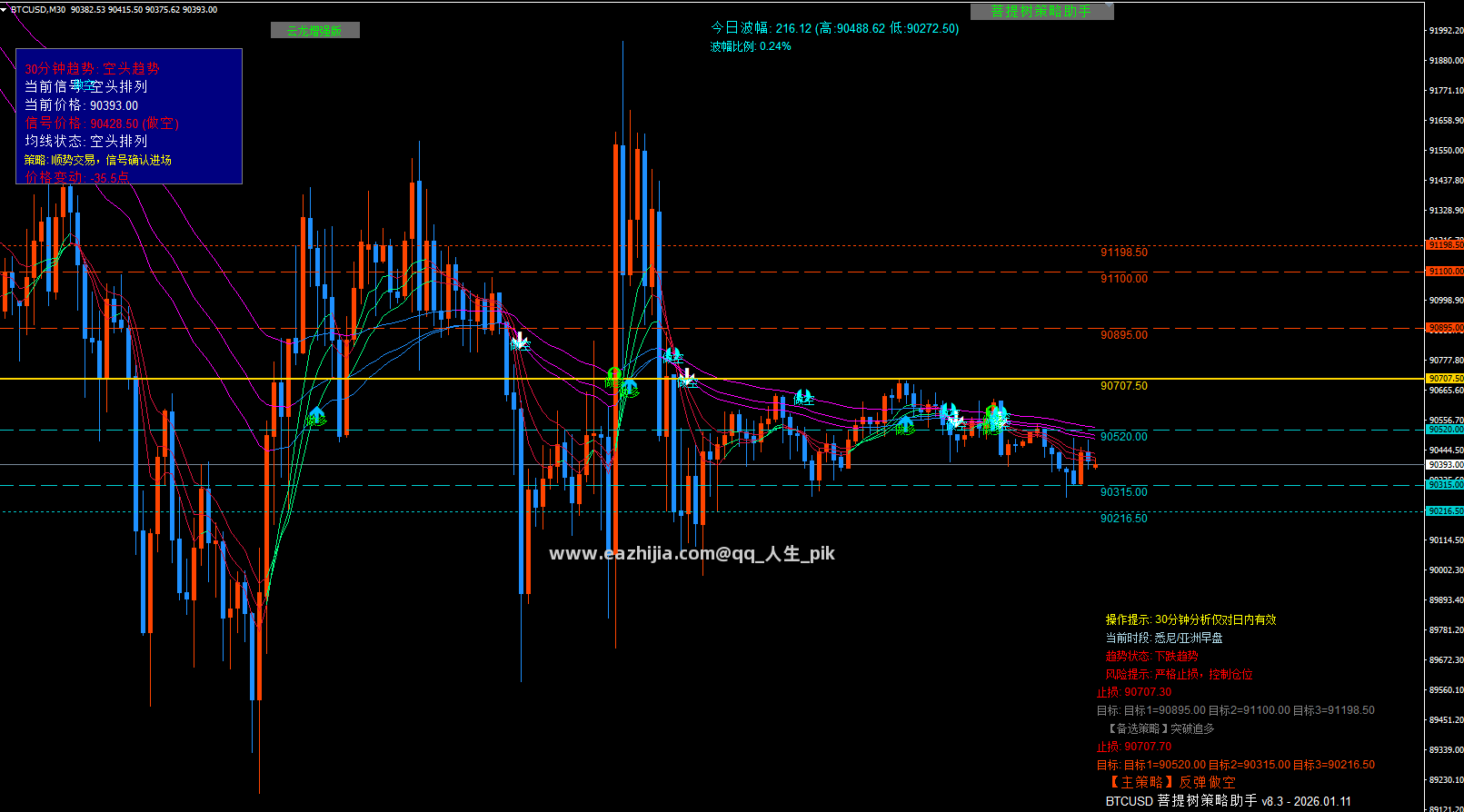Click the 当前价格 90393.00 line
The width and height of the screenshot is (1464, 812).
tap(81, 104)
